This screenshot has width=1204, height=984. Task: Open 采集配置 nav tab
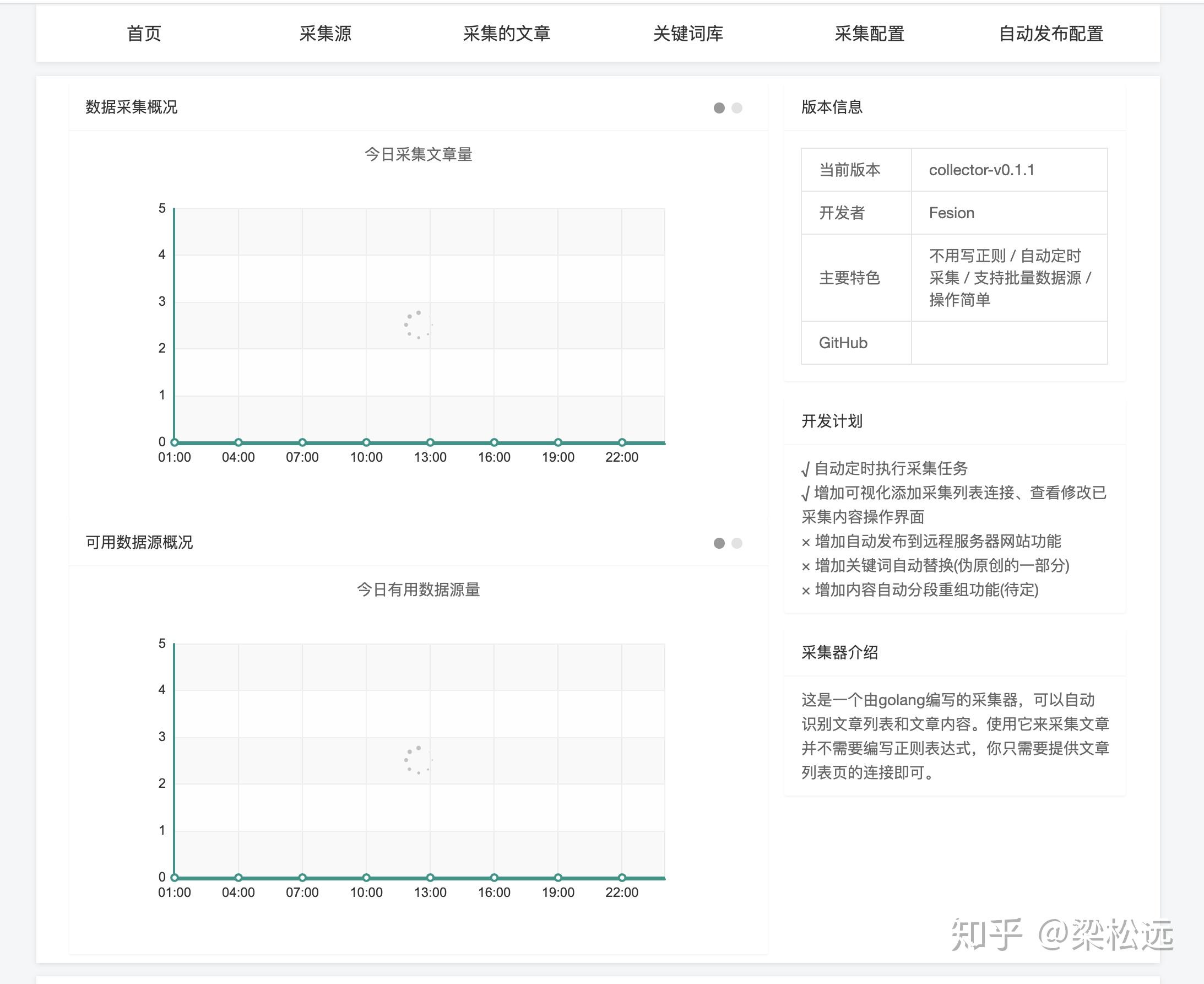point(869,34)
